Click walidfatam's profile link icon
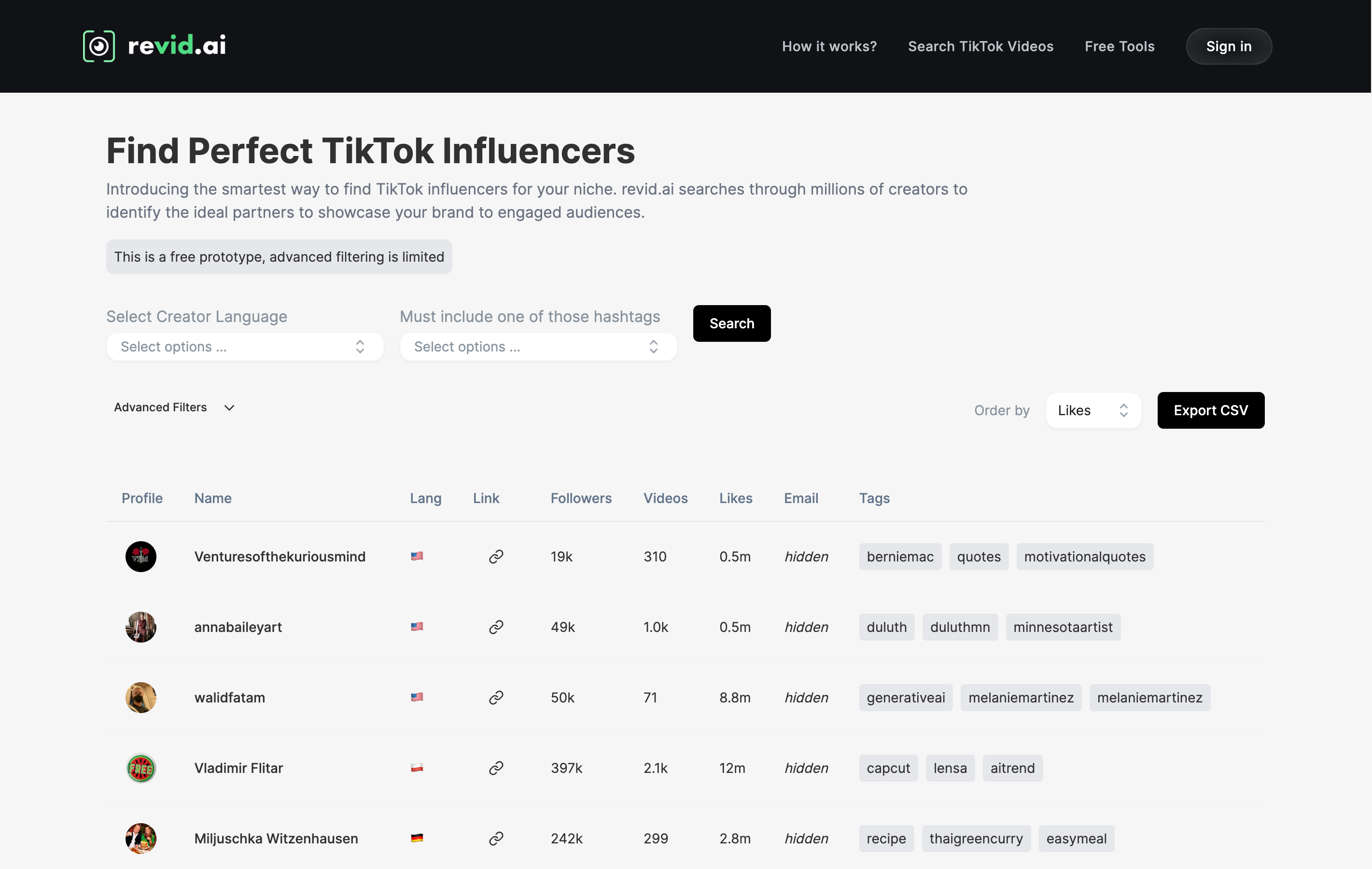This screenshot has height=869, width=1372. pos(496,698)
